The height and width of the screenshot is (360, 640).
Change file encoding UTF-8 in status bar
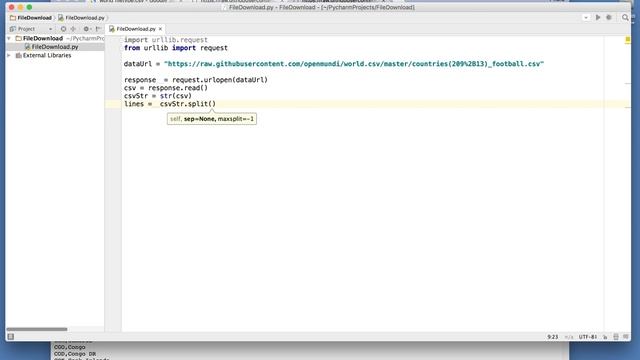587,337
